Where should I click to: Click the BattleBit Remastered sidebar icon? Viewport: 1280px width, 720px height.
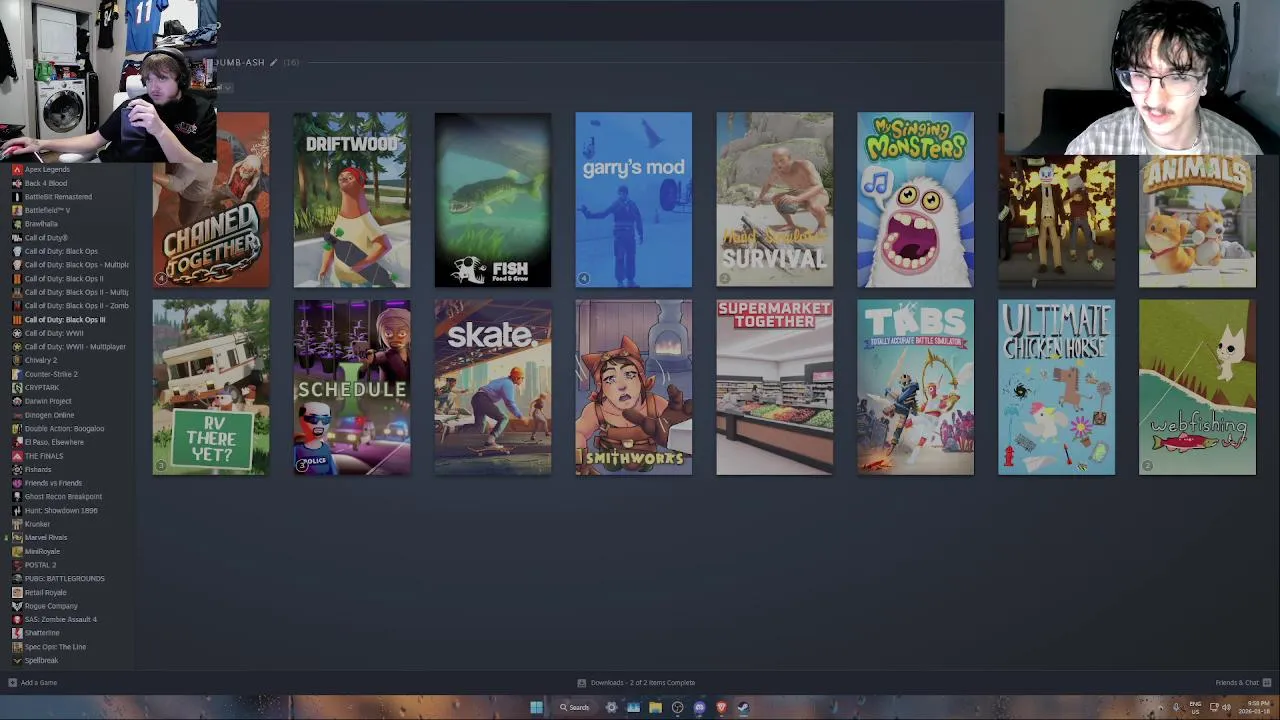[x=17, y=197]
